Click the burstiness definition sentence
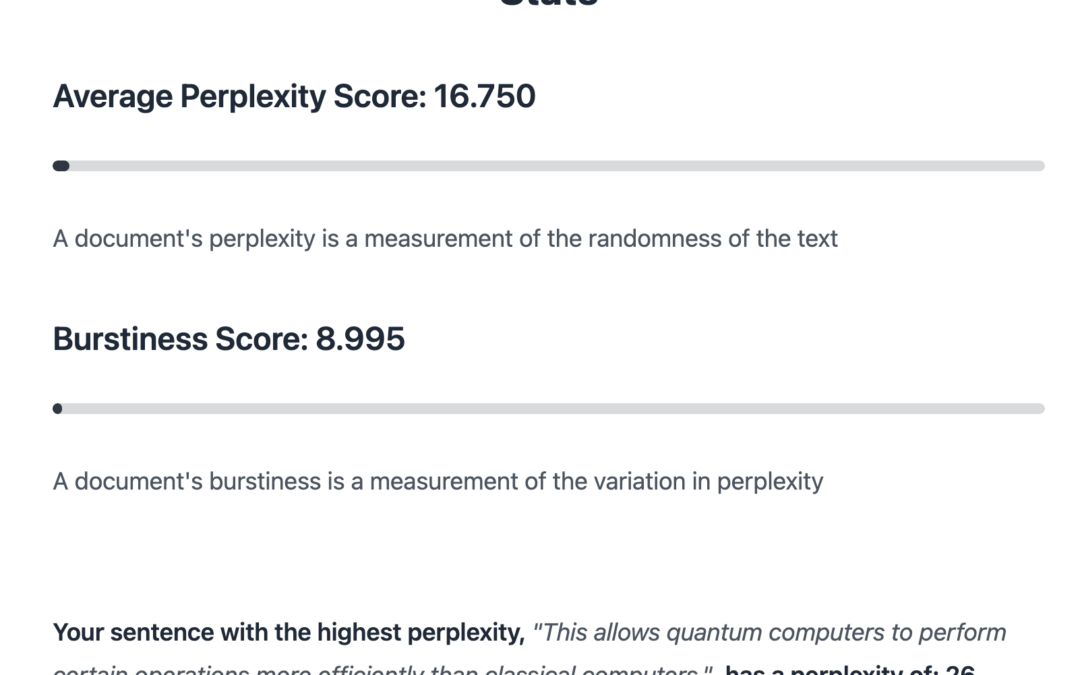Image resolution: width=1080 pixels, height=675 pixels. pyautogui.click(x=438, y=481)
